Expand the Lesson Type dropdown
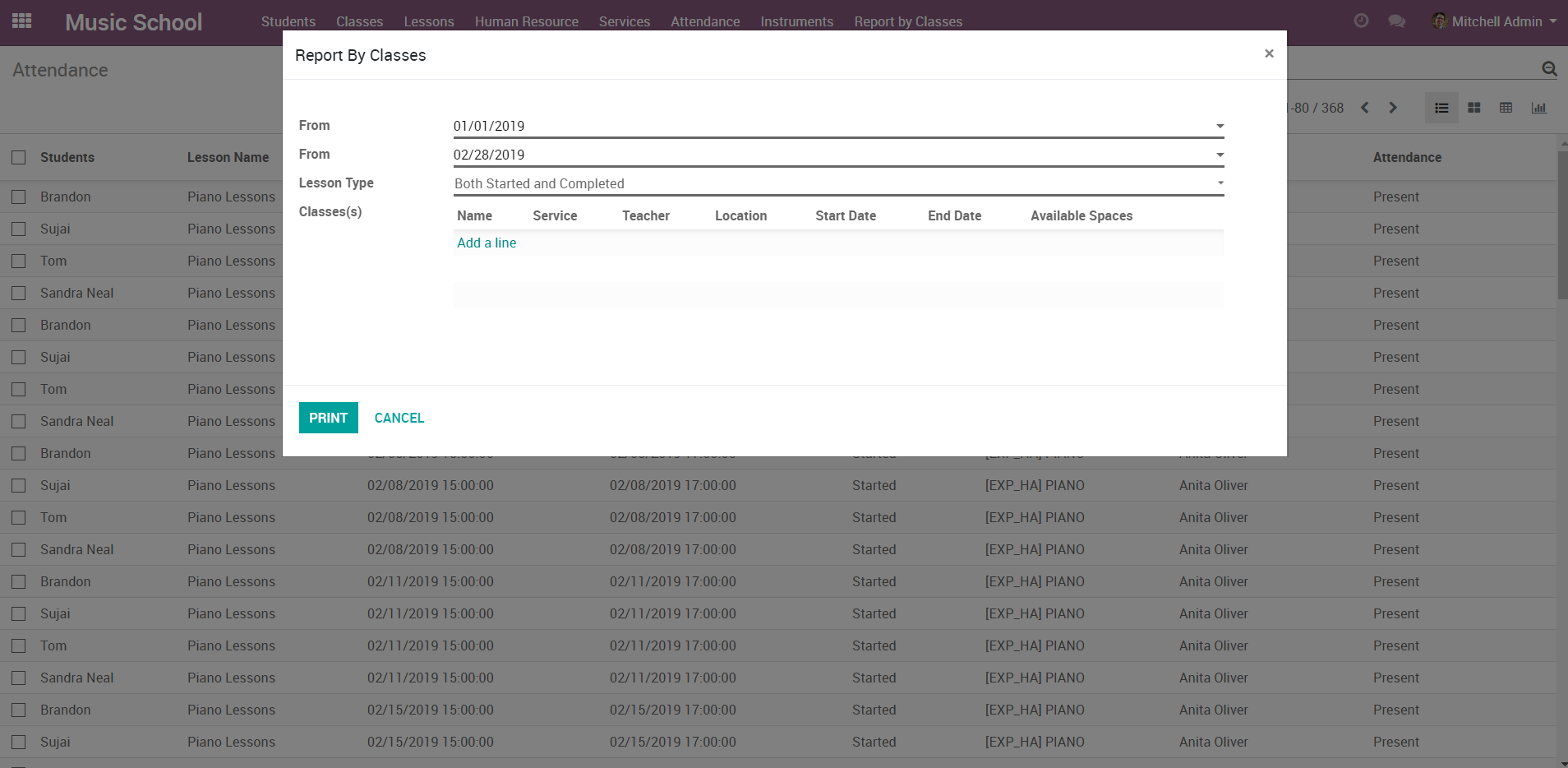Viewport: 1568px width, 768px height. (1220, 183)
